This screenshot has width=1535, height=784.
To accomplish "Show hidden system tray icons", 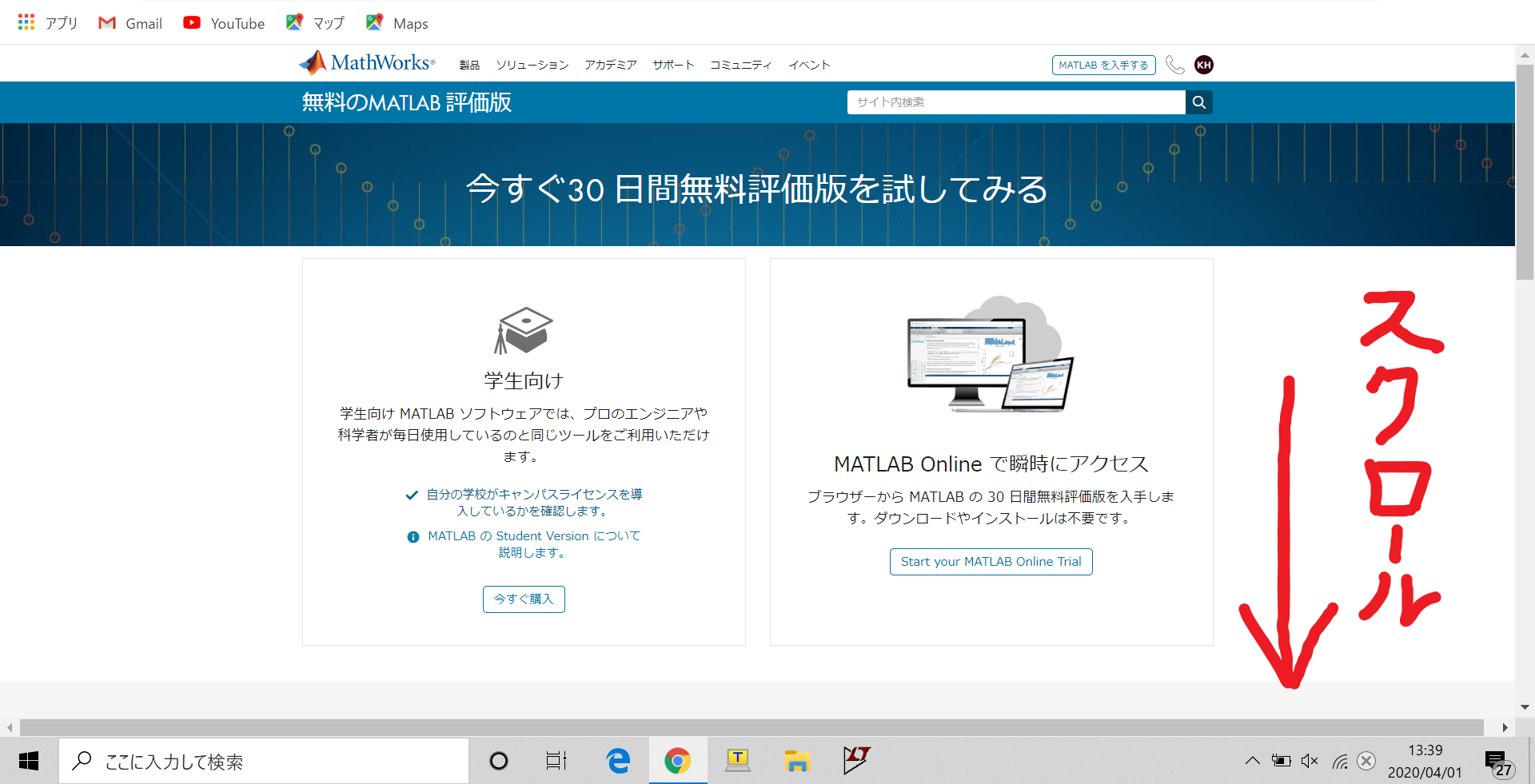I will tap(1252, 761).
